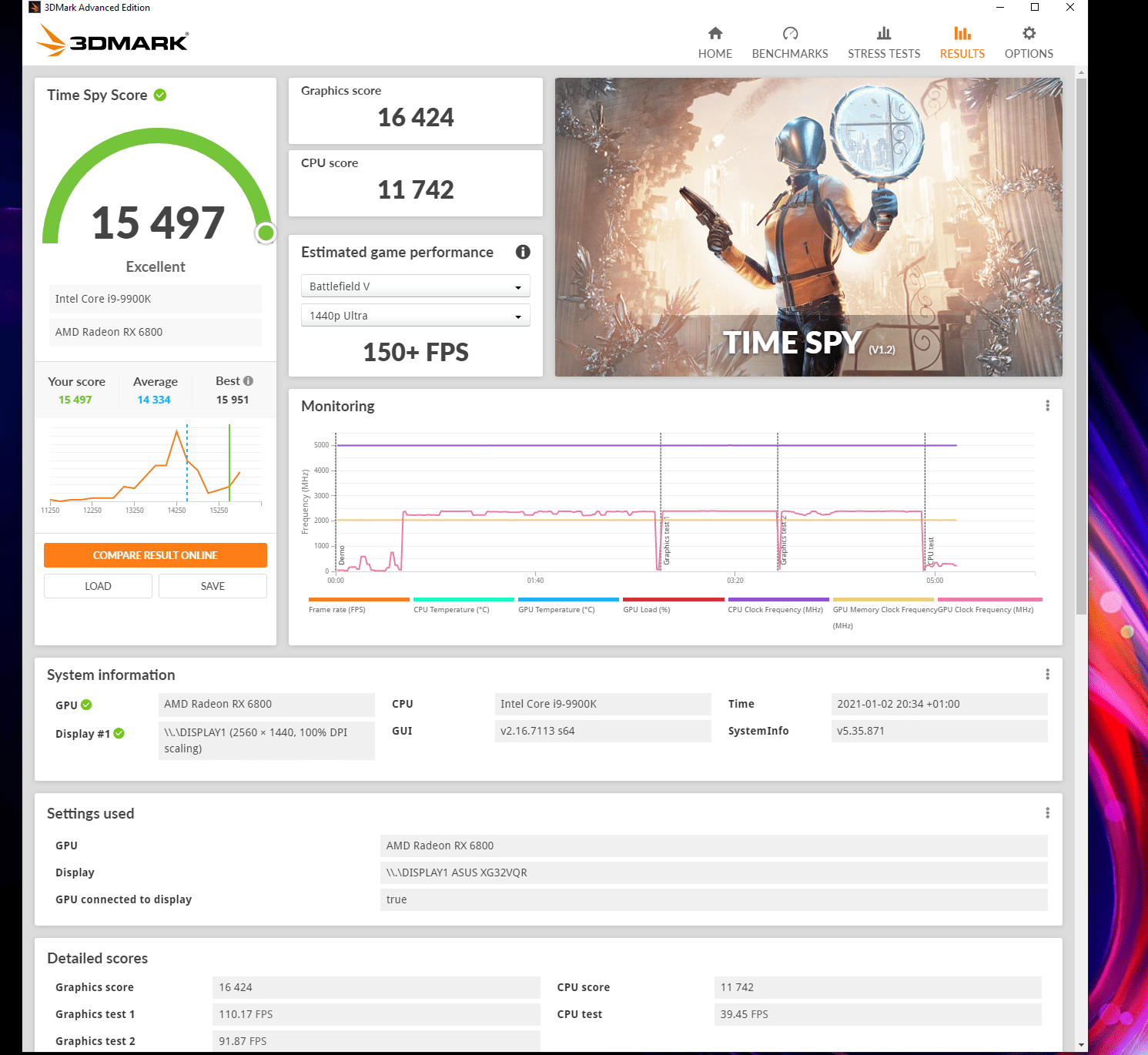
Task: Toggle the GPU Temperature legend
Action: pyautogui.click(x=567, y=605)
